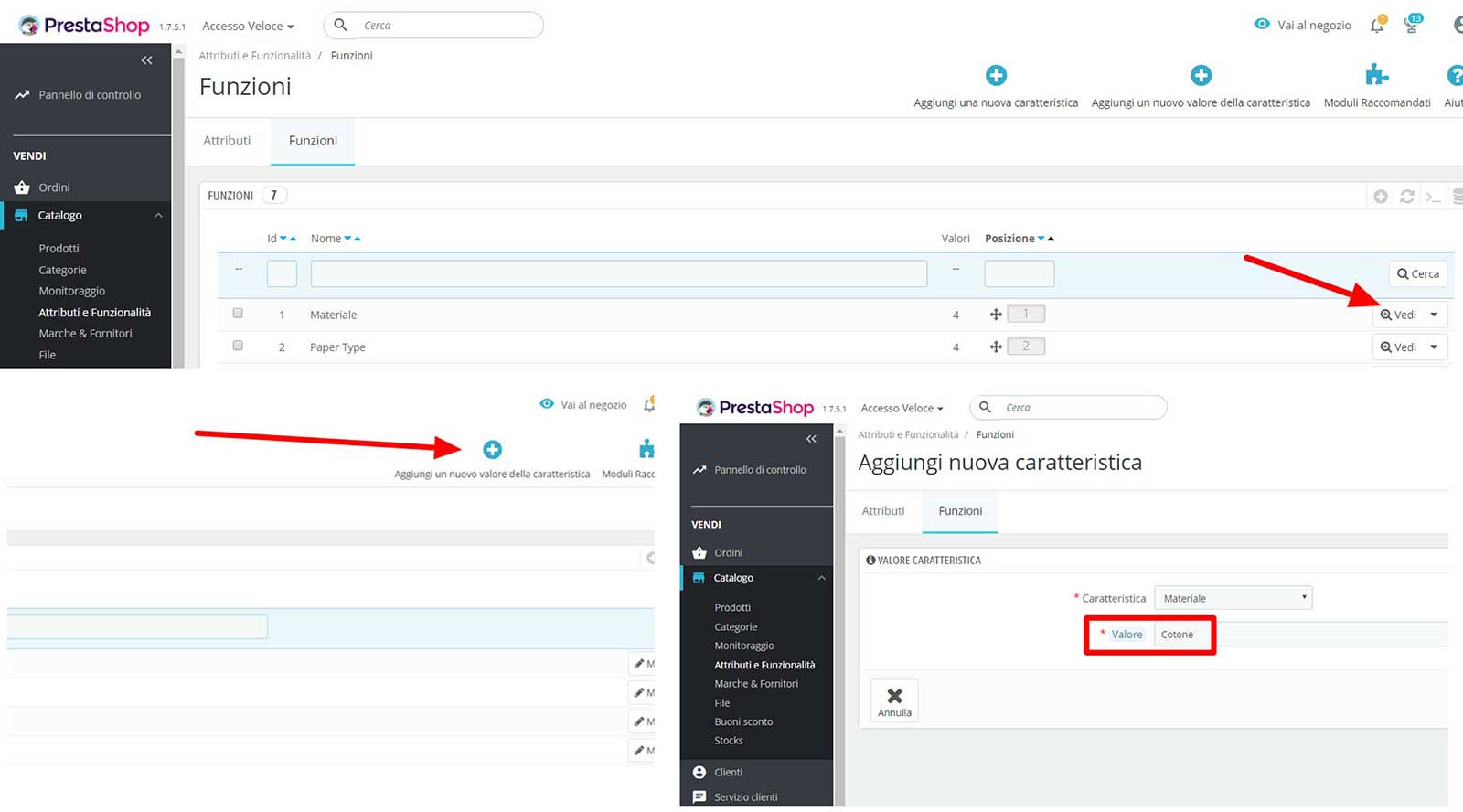This screenshot has height=812, width=1463.
Task: Click the Valore input field containing Cotone
Action: (1301, 634)
